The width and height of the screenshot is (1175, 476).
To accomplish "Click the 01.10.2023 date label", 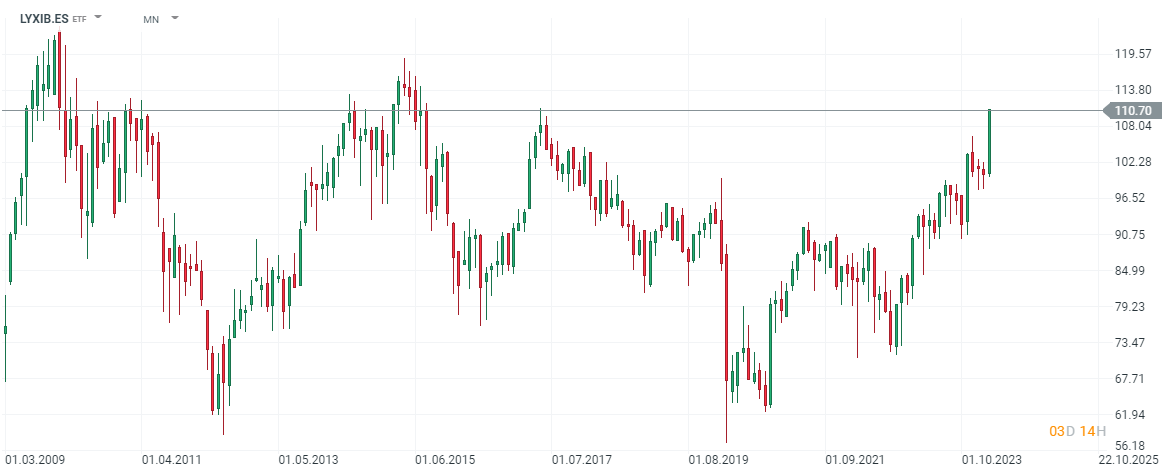I will pos(990,460).
